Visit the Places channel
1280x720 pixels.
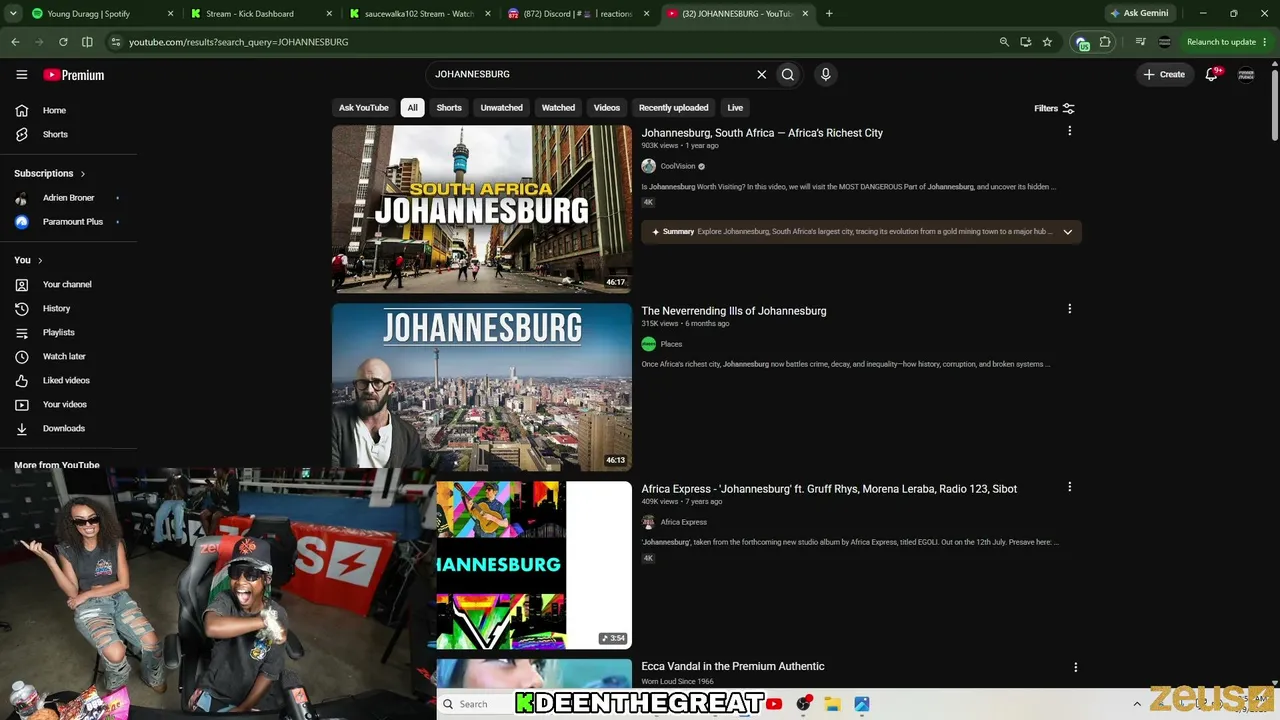(671, 344)
